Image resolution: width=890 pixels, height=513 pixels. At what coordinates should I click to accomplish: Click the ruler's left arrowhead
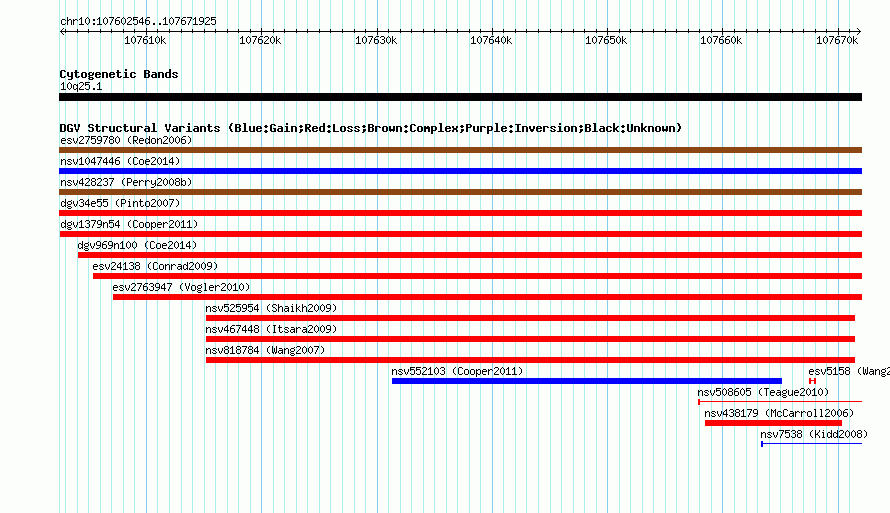click(62, 32)
